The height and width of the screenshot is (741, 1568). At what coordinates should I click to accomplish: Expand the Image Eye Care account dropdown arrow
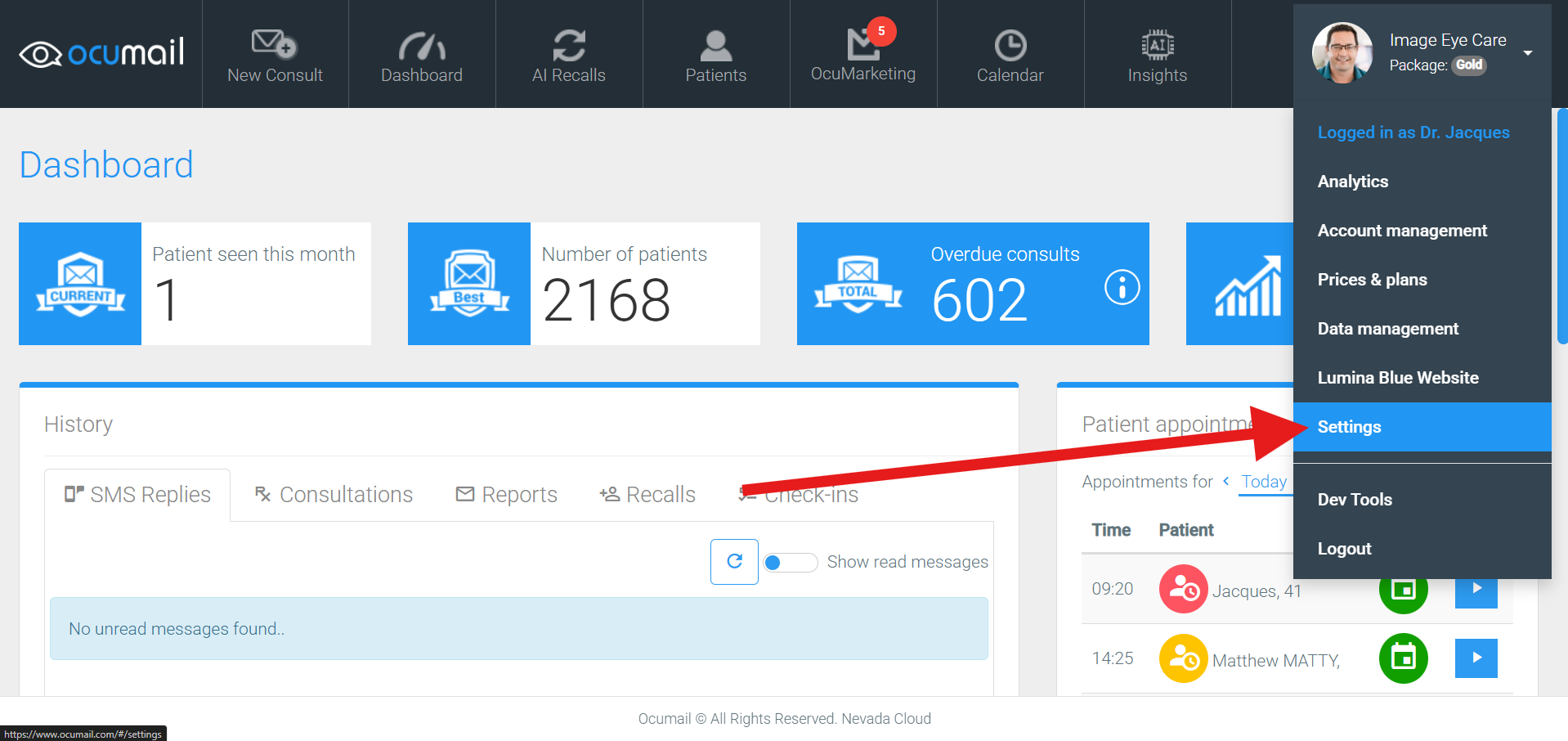(x=1528, y=53)
